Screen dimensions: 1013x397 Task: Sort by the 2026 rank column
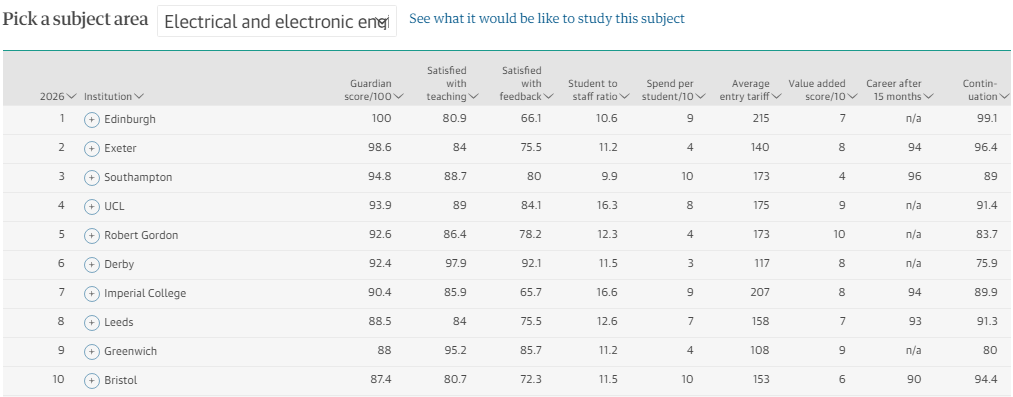58,96
